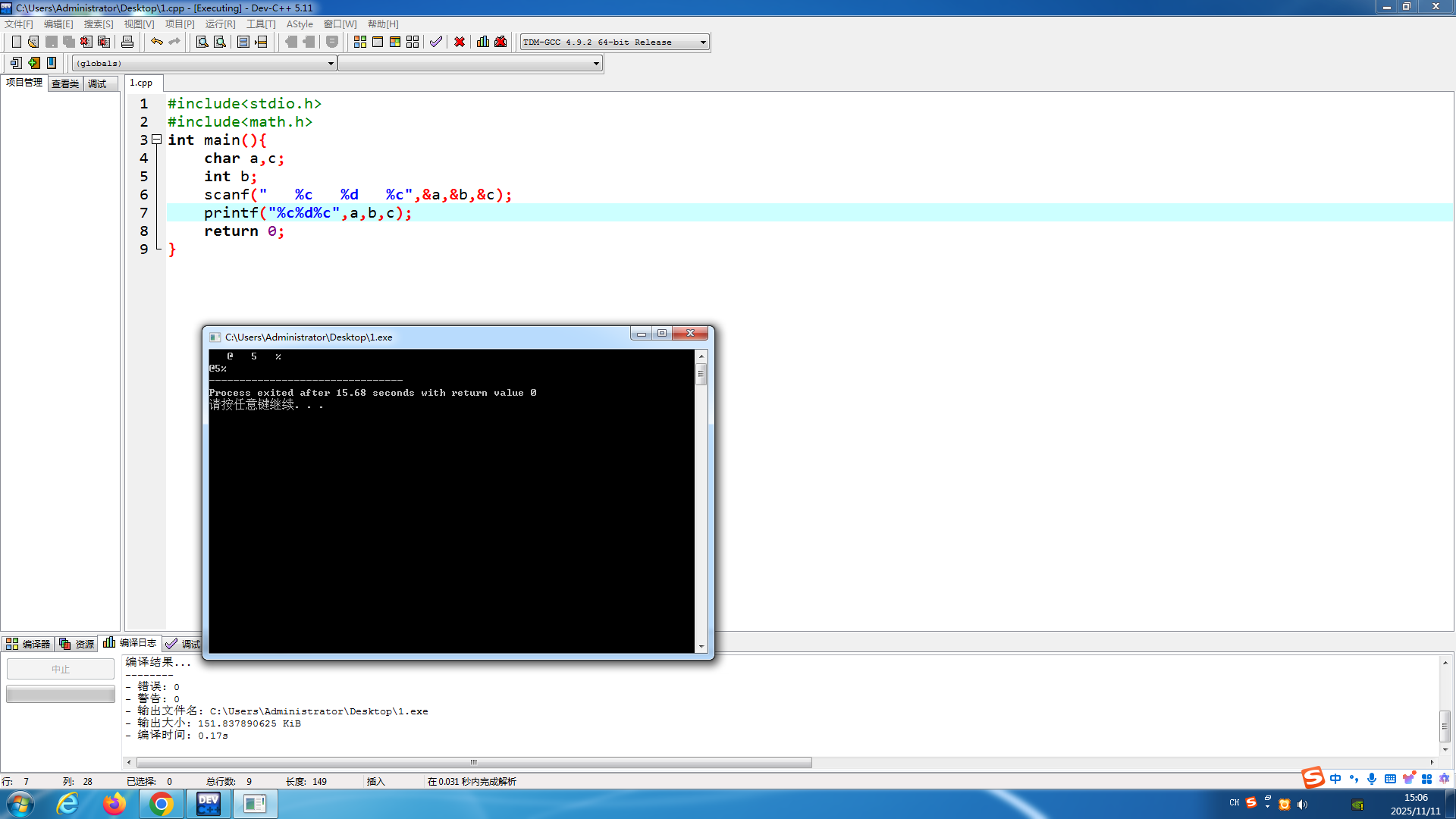Click the Profile analysis bar chart icon
Screen dimensions: 1456x819
[x=483, y=42]
